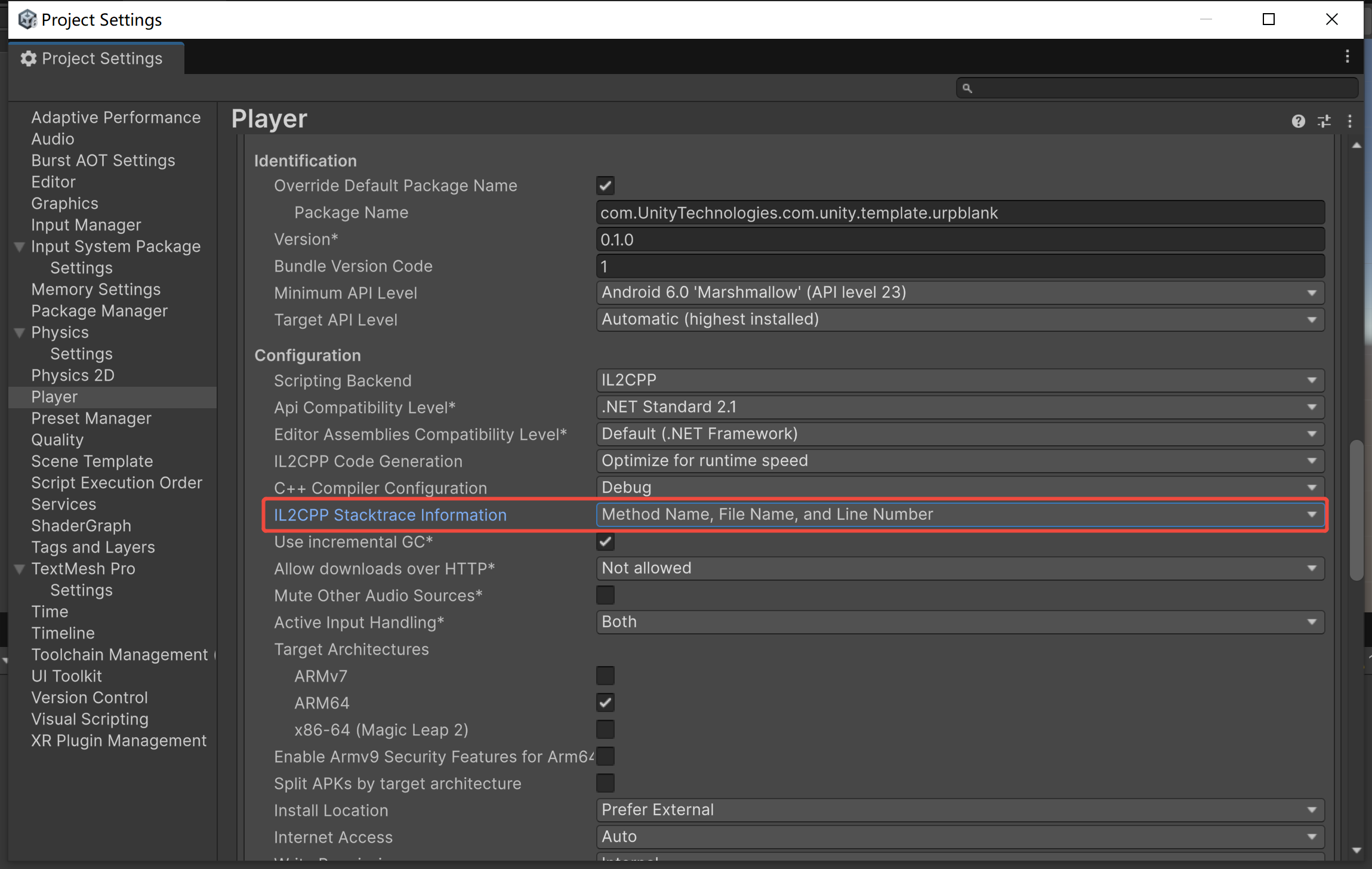Image resolution: width=1372 pixels, height=869 pixels.
Task: Open Active Input Handling dropdown
Action: pyautogui.click(x=960, y=622)
